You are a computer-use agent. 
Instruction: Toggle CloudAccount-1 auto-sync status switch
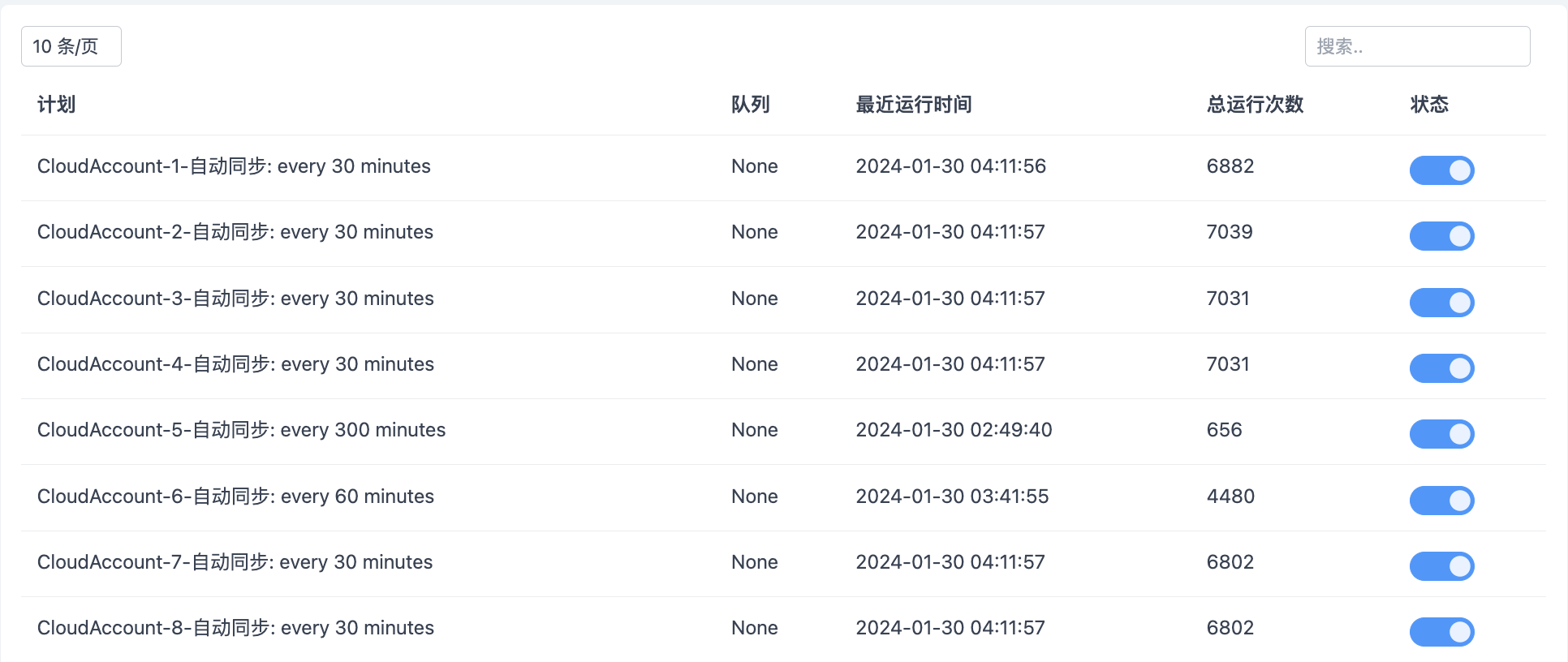pos(1441,170)
